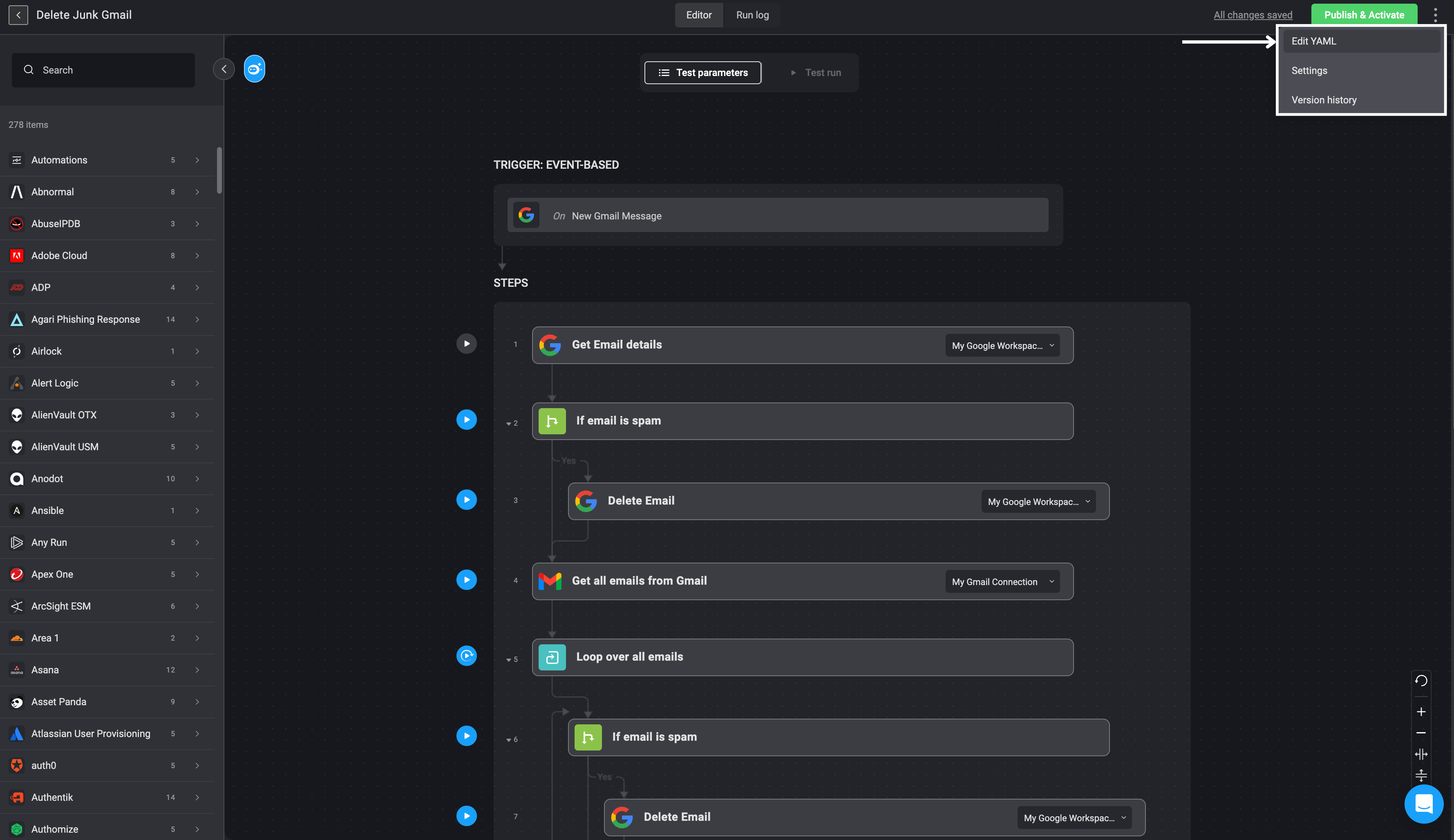
Task: Collapse the sidebar with the chevron button
Action: [224, 69]
